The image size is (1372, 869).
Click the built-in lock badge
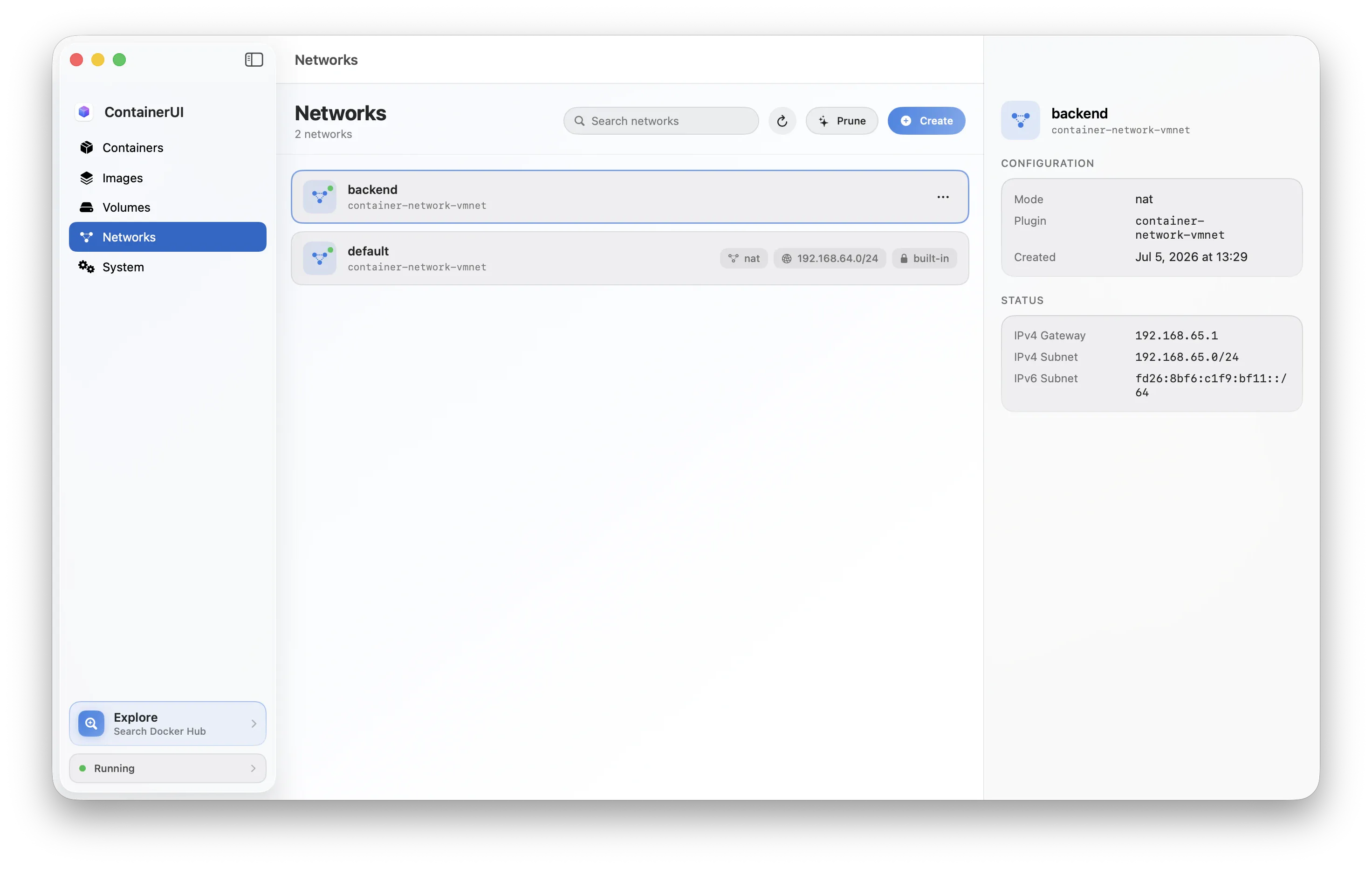point(924,258)
